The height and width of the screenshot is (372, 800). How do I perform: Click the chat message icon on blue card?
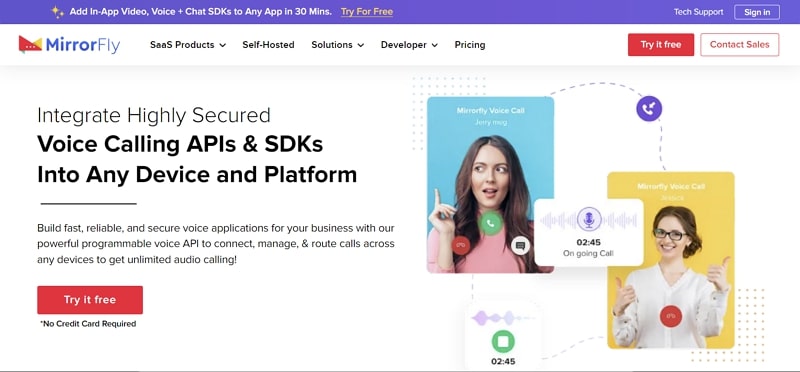[x=520, y=246]
